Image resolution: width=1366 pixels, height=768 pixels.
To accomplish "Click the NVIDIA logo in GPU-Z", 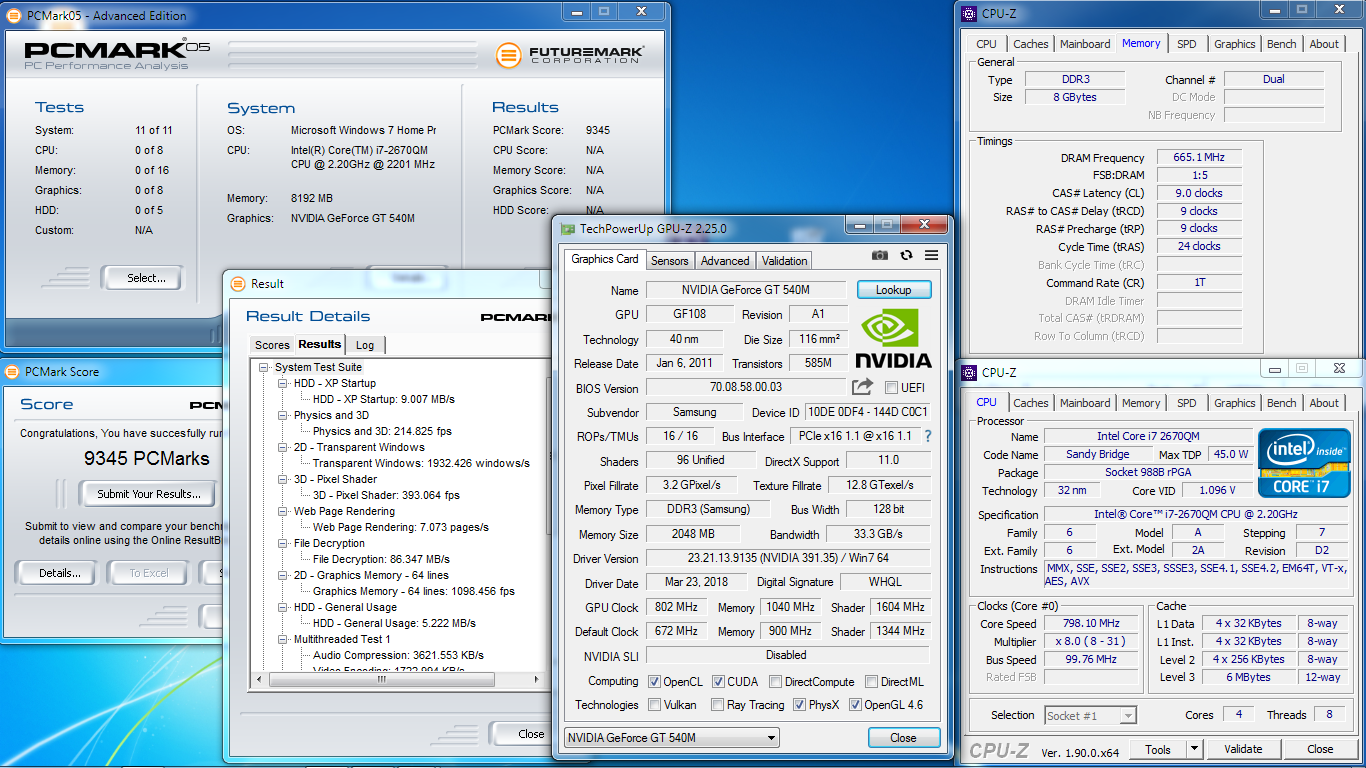I will 893,340.
